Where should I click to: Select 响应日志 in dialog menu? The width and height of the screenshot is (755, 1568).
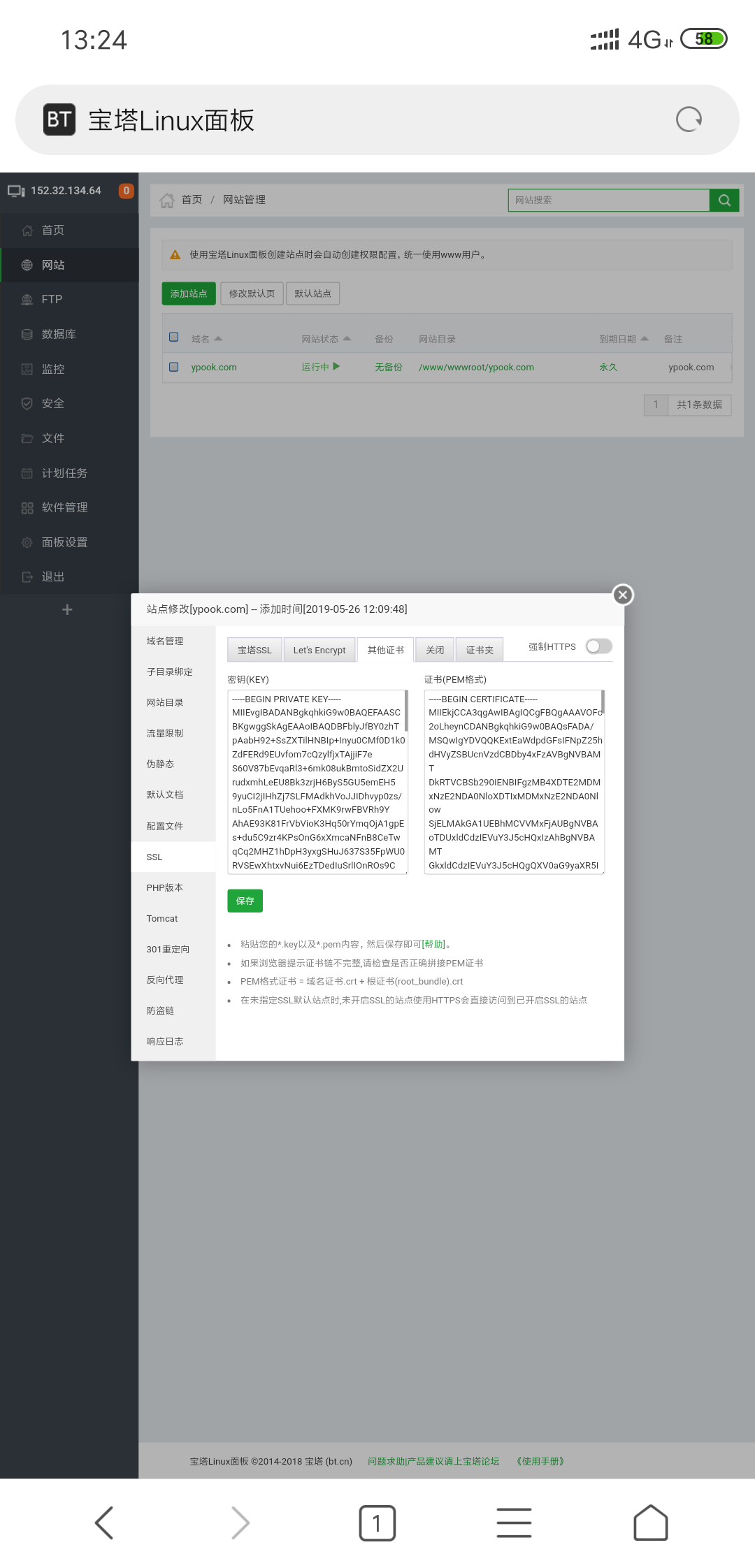pos(173,1041)
